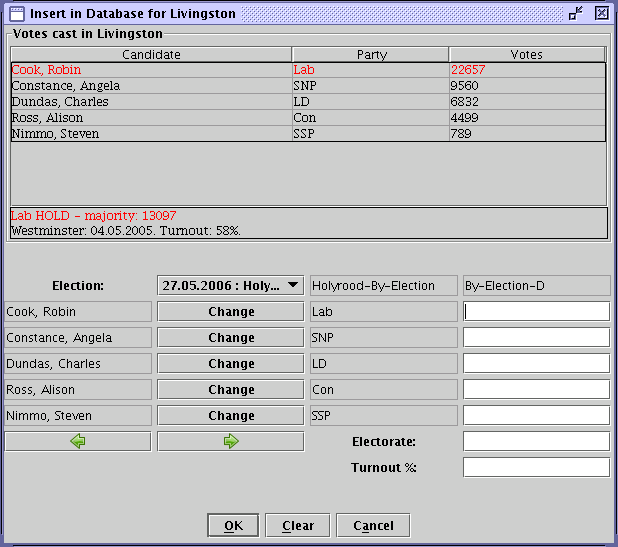This screenshot has width=618, height=547.
Task: Click the Dundas, Charles name field in form
Action: [x=78, y=364]
